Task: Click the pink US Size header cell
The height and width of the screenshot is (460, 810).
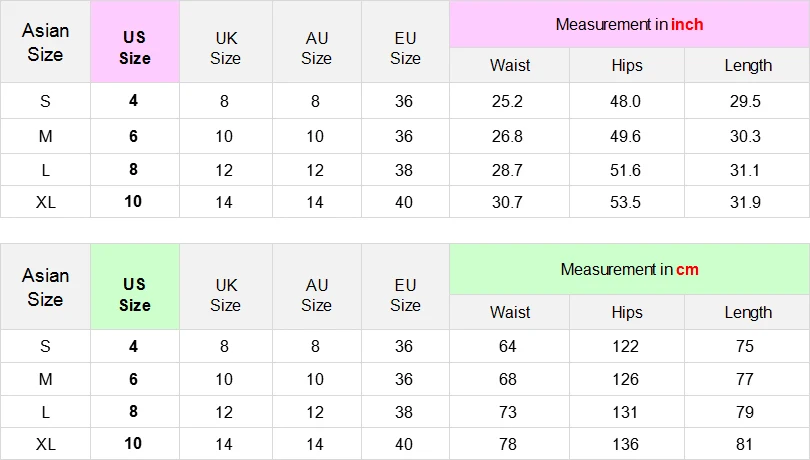Action: (x=135, y=42)
